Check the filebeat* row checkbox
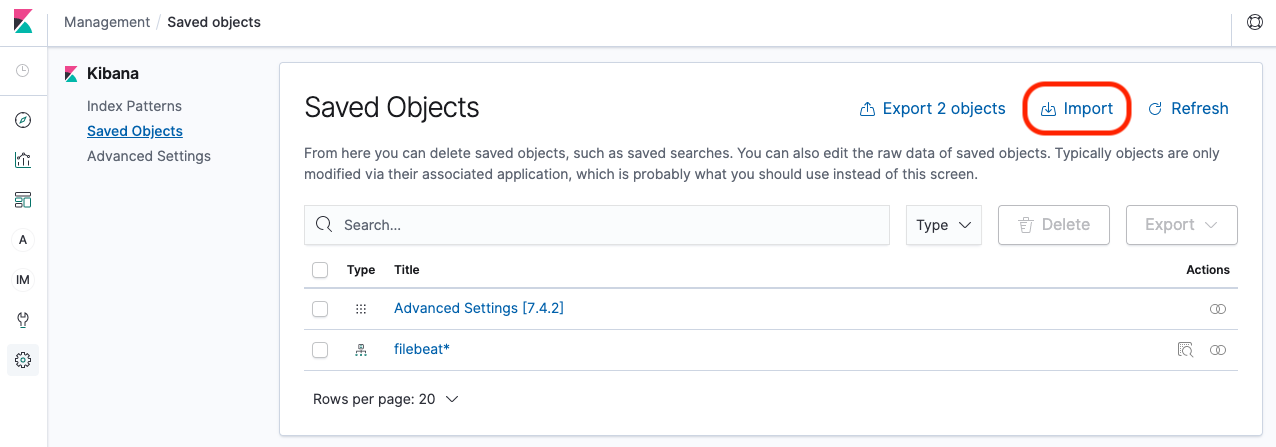This screenshot has height=447, width=1276. tap(320, 350)
